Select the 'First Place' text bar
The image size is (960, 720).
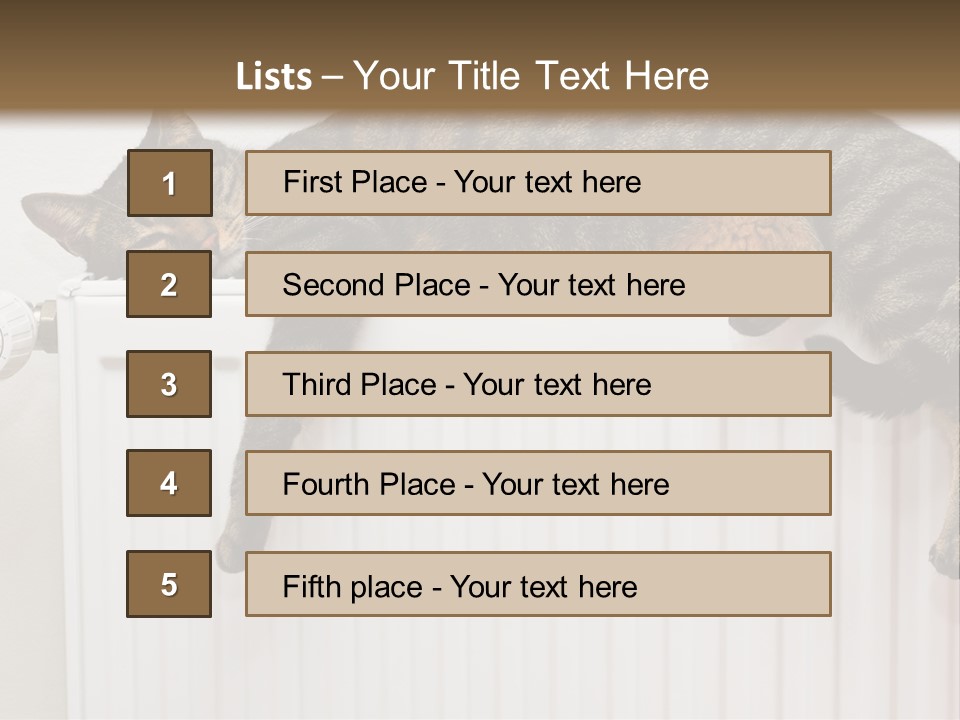click(x=538, y=183)
